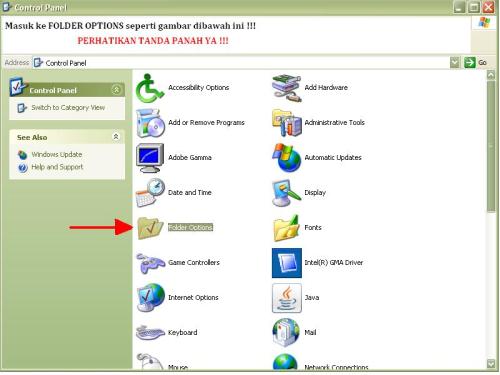Image resolution: width=500 pixels, height=375 pixels.
Task: Open the Automatic Updates globe icon
Action: click(287, 158)
